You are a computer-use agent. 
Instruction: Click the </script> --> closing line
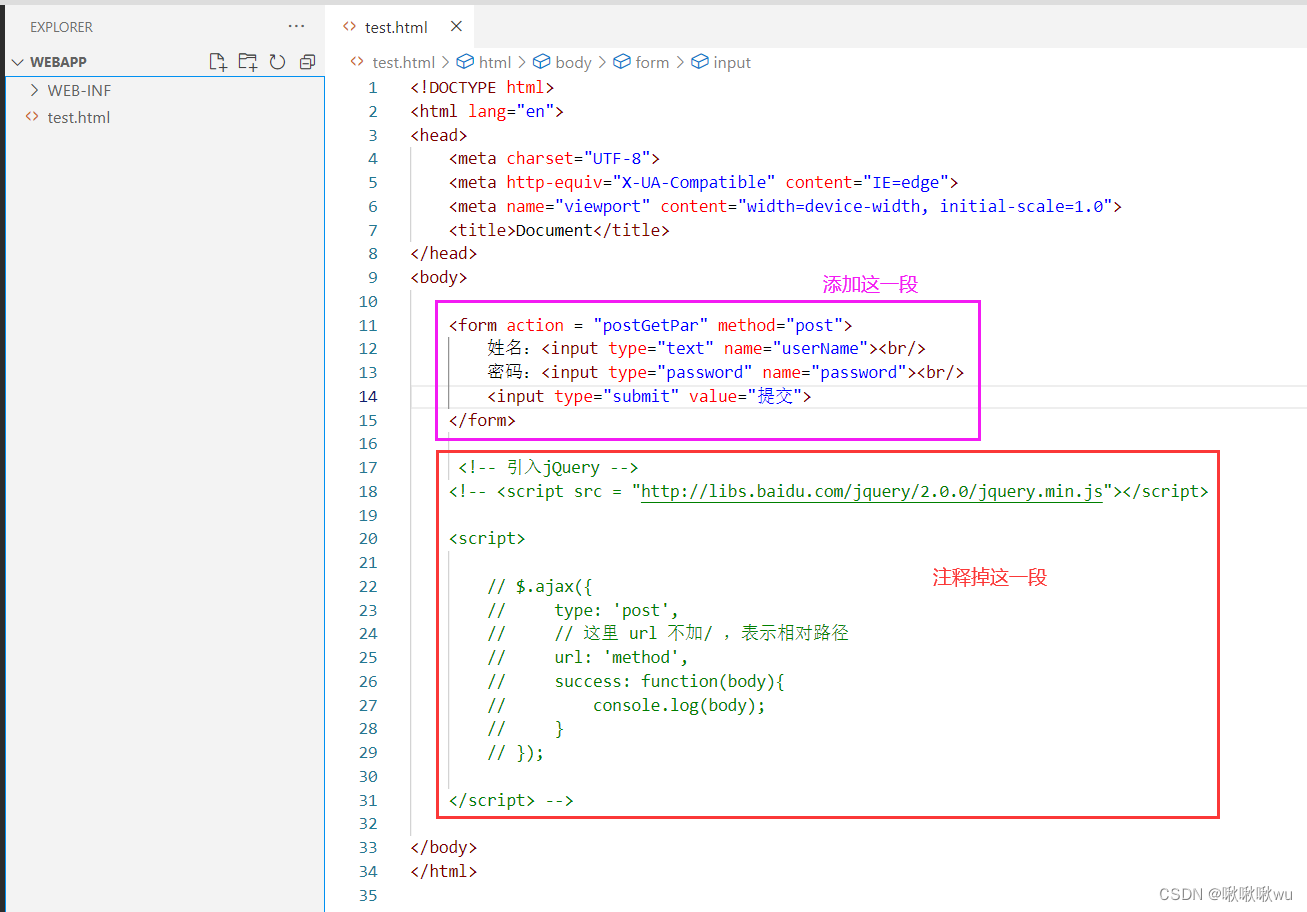tap(511, 800)
